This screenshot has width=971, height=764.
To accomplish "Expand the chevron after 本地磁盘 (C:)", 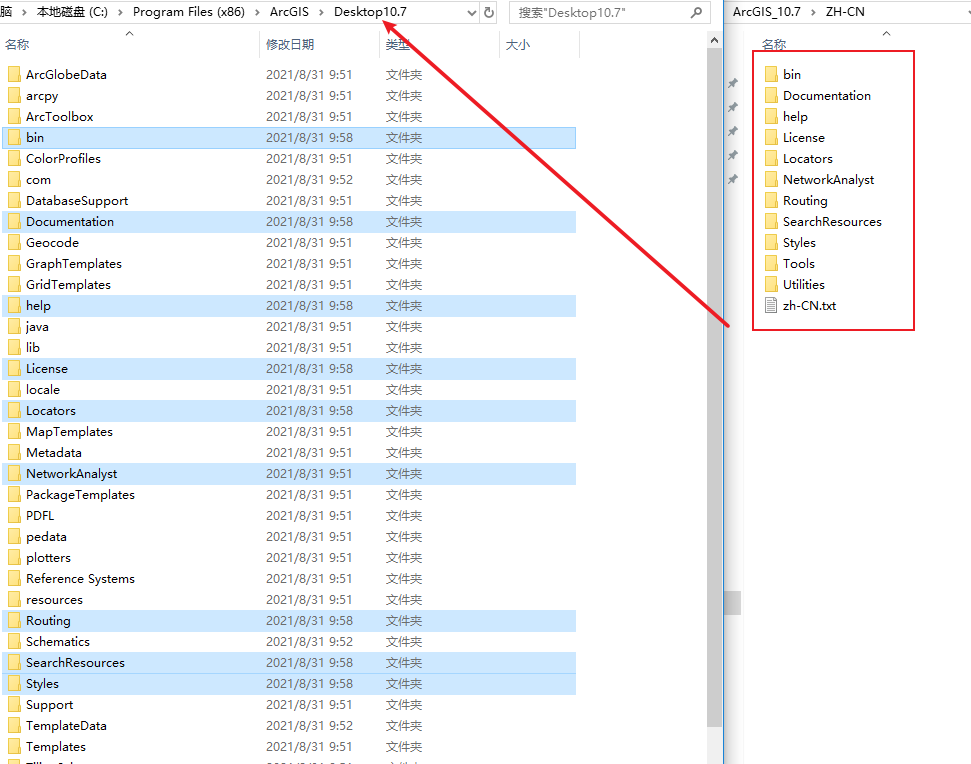I will pyautogui.click(x=120, y=12).
